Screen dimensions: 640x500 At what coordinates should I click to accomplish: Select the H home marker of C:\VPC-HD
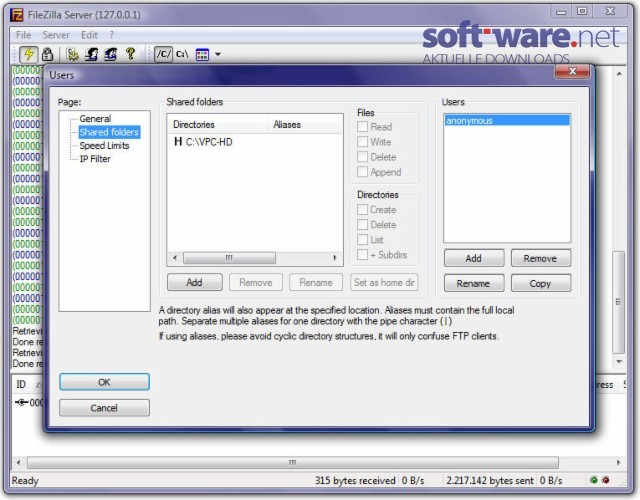(178, 142)
